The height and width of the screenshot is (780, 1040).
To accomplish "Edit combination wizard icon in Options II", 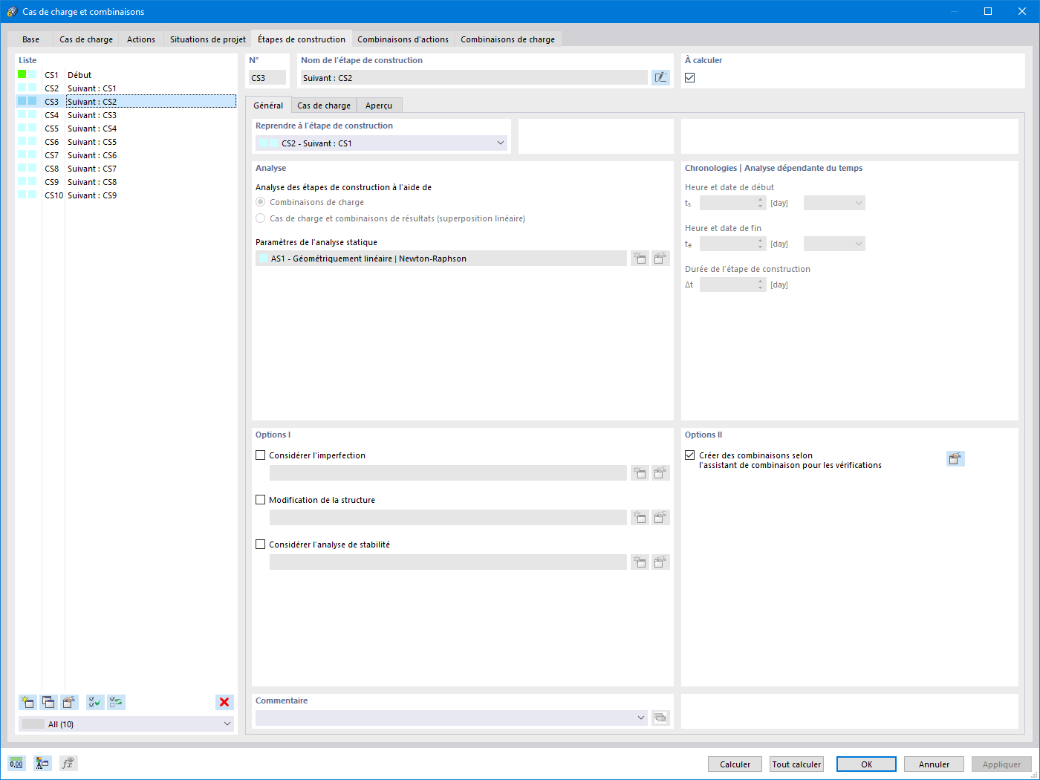I will click(955, 459).
